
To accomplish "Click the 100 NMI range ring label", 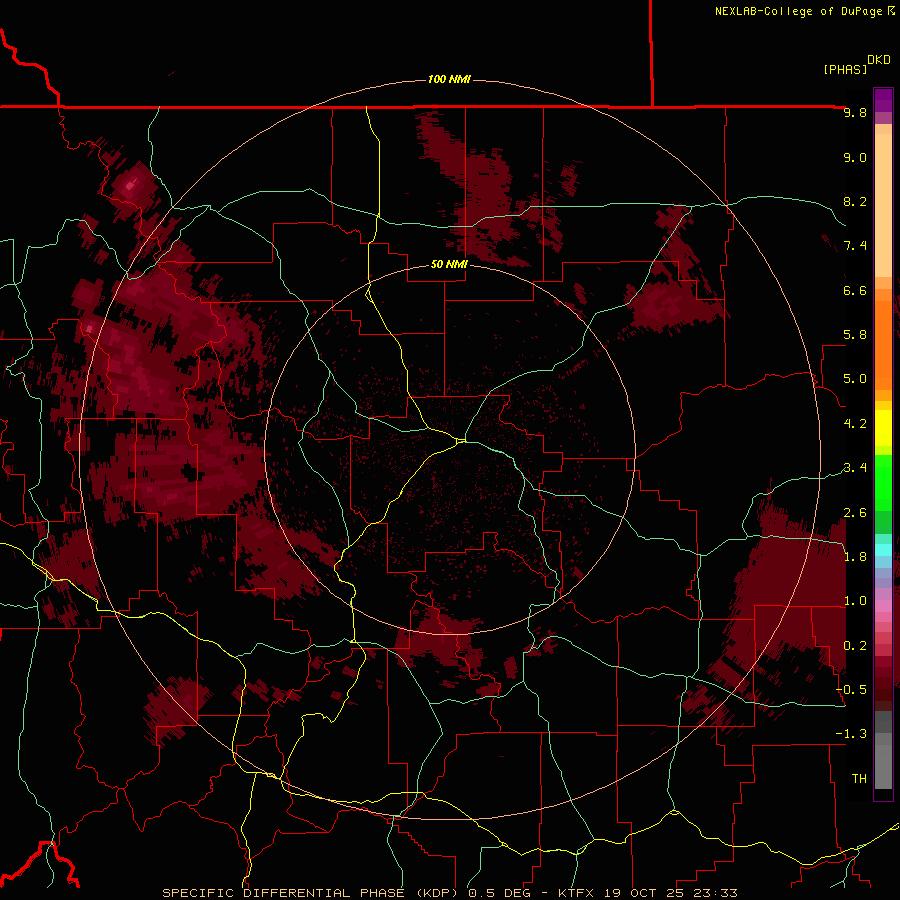I will click(449, 79).
